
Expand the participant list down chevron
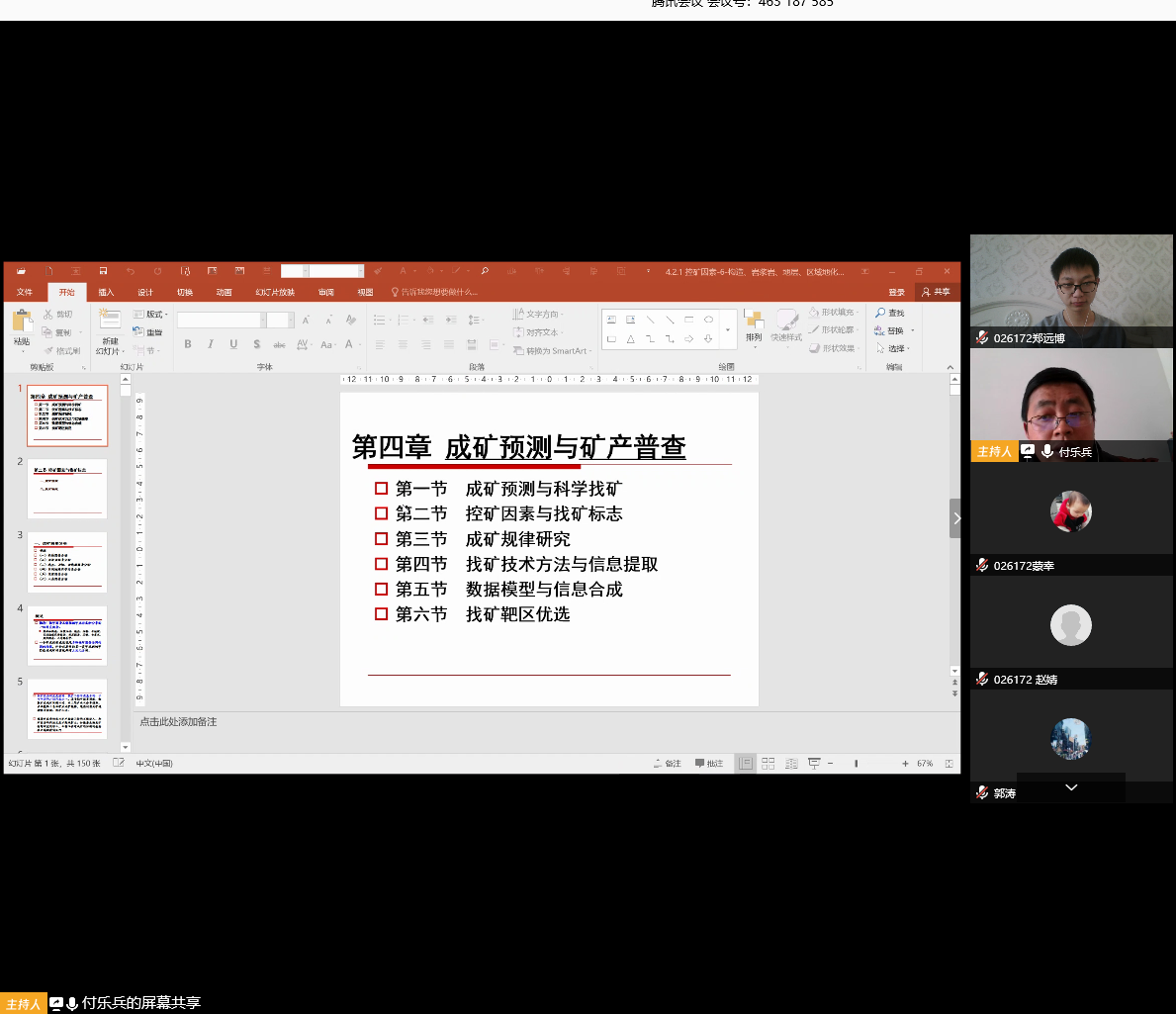1071,787
